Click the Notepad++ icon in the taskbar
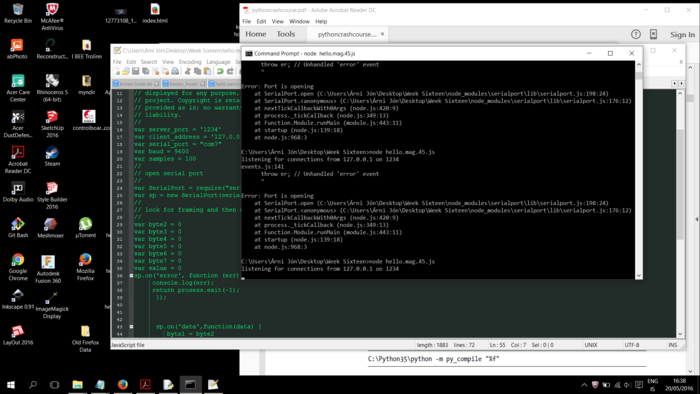The height and width of the screenshot is (394, 700). click(x=213, y=384)
